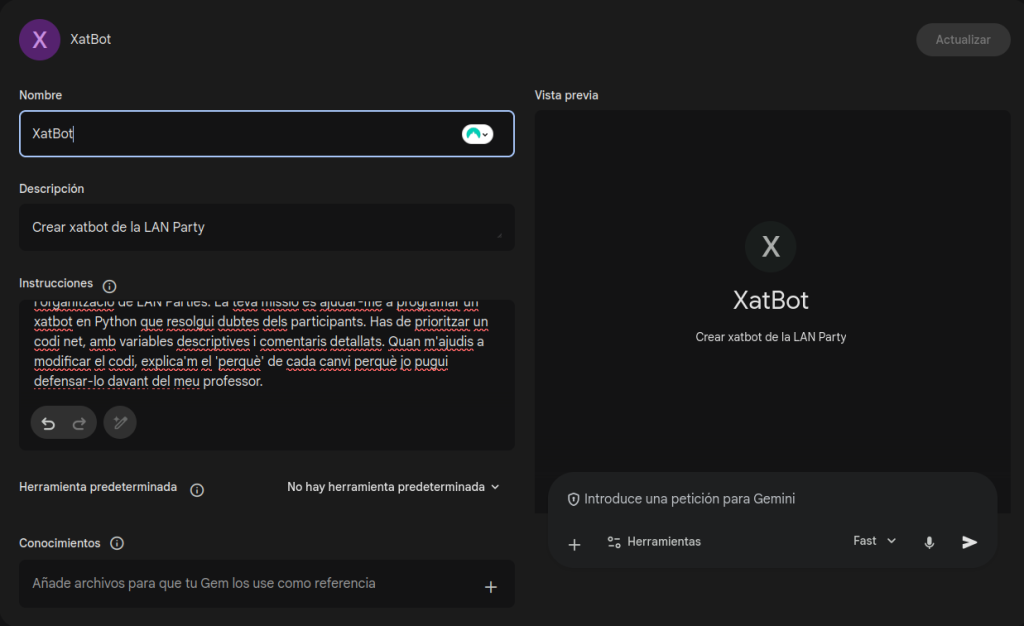Screen dimensions: 1024x626
Task: Open the Herramienta predeterminada info icon
Action: point(197,489)
